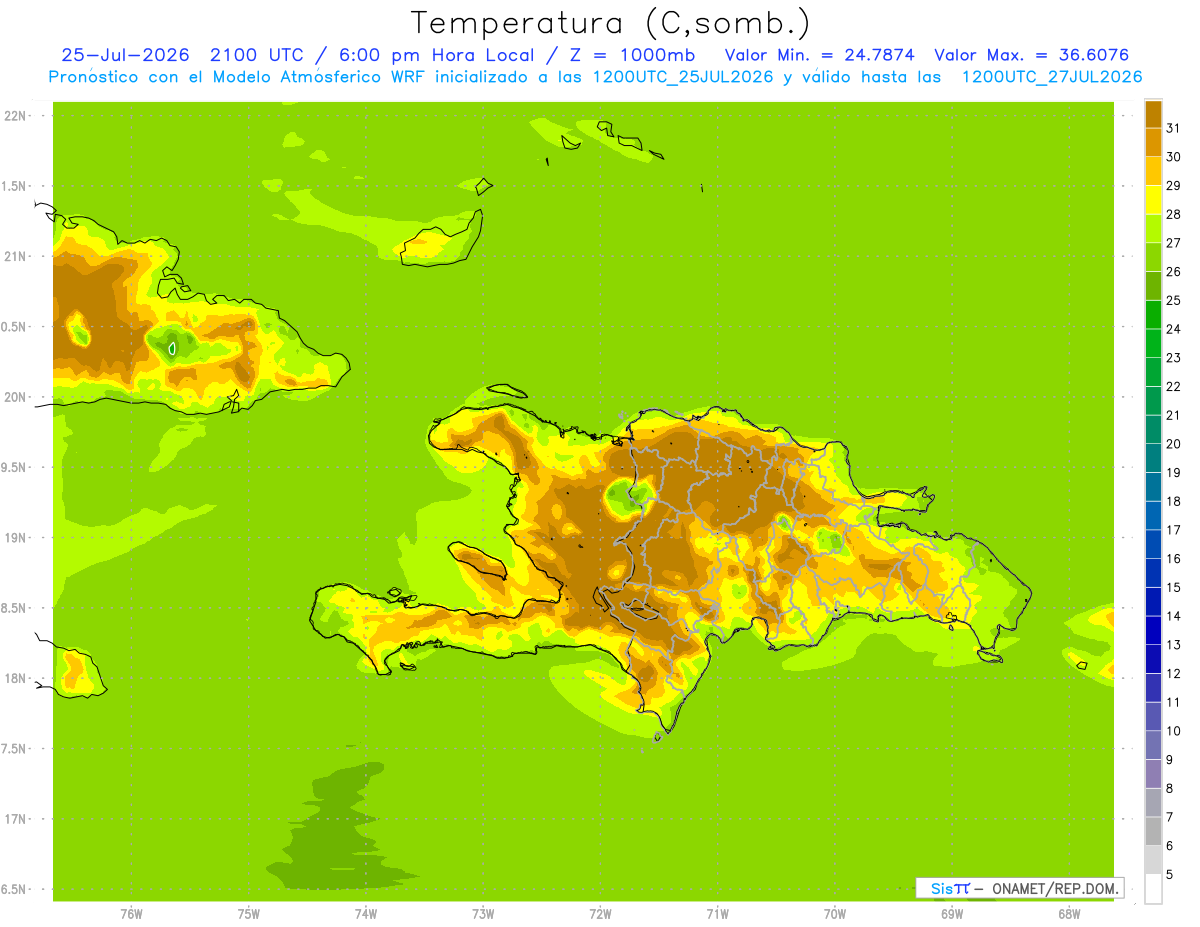Screen dimensions: 1200x927
Task: Click the Sisπ logo in the credit box
Action: point(950,888)
